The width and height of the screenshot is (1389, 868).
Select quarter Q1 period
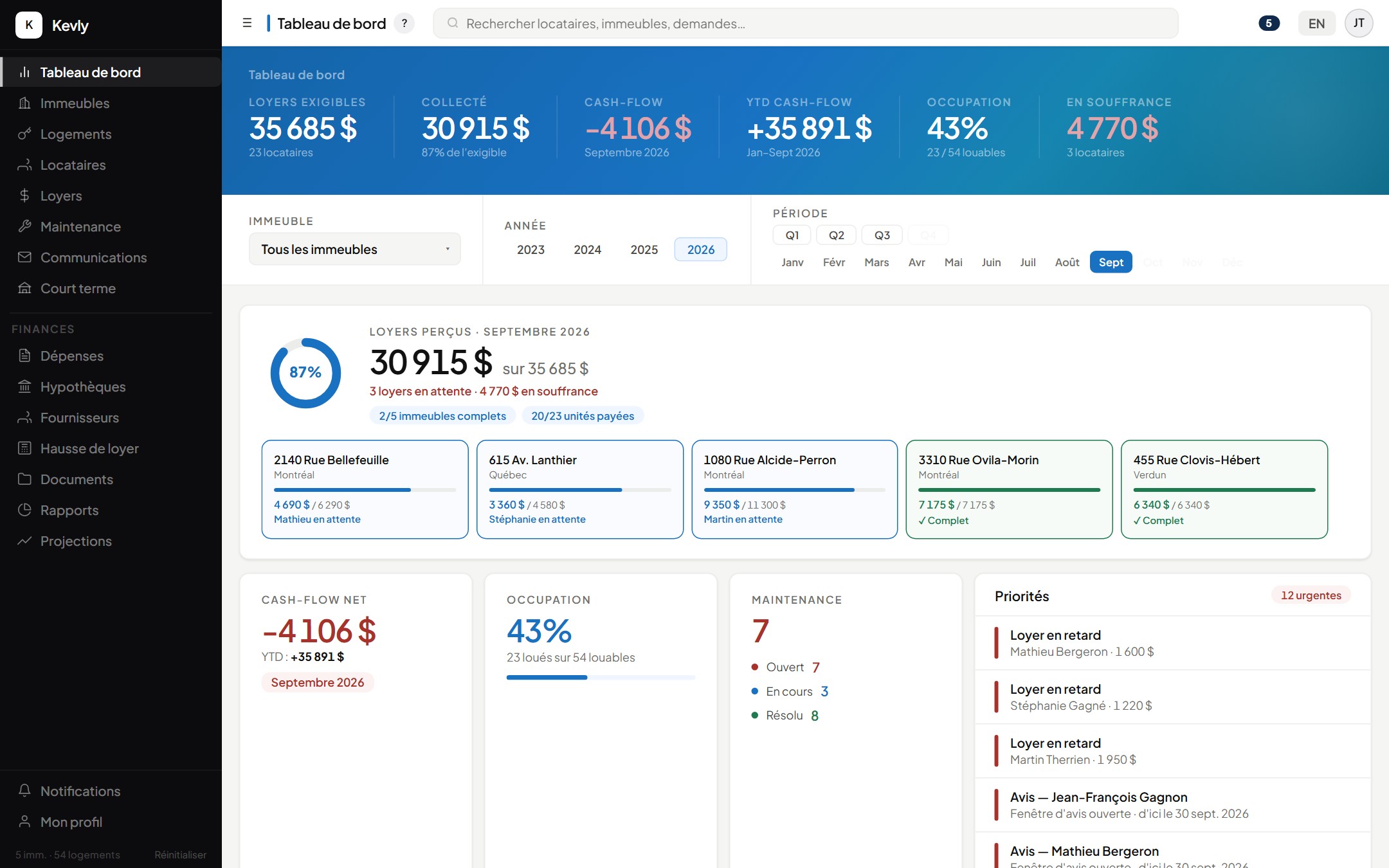pyautogui.click(x=792, y=235)
